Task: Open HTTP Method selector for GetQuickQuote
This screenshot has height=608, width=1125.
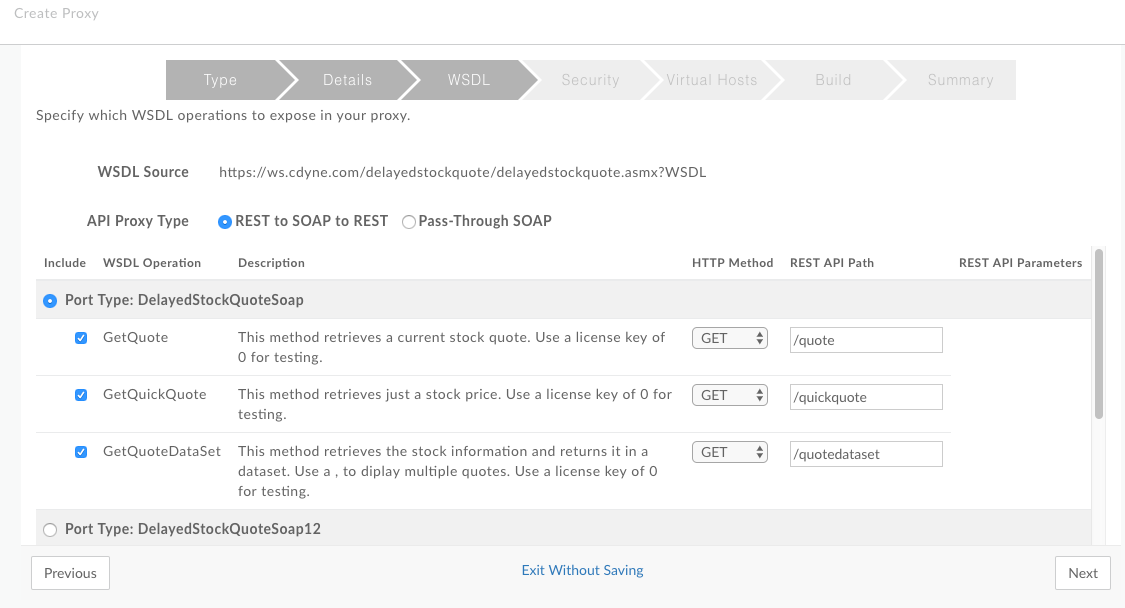Action: tap(730, 395)
